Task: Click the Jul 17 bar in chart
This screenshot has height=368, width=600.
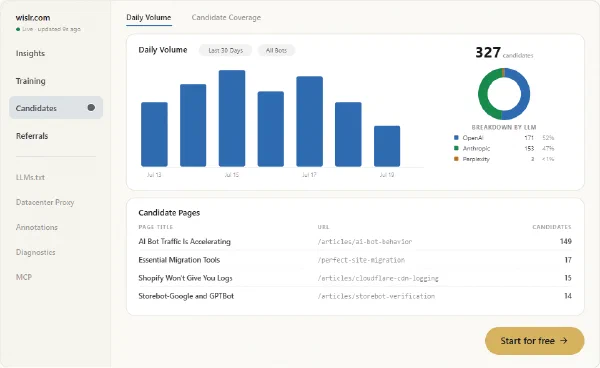Action: tap(310, 121)
